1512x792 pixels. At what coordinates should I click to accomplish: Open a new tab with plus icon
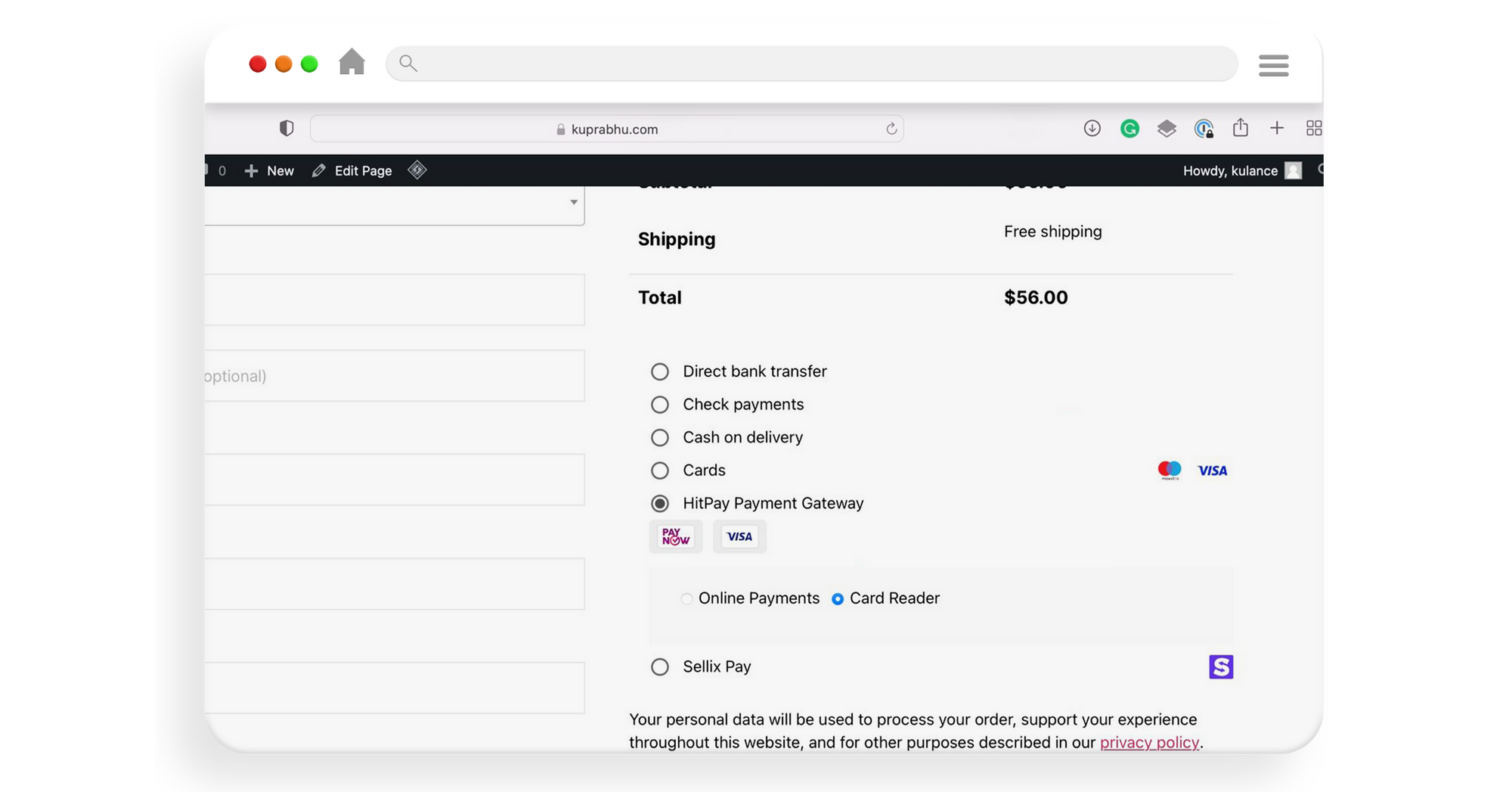coord(1277,128)
